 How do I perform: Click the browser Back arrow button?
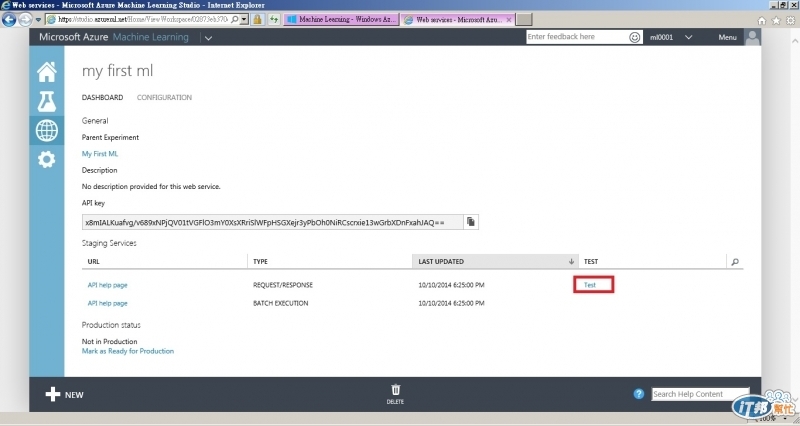(x=9, y=19)
